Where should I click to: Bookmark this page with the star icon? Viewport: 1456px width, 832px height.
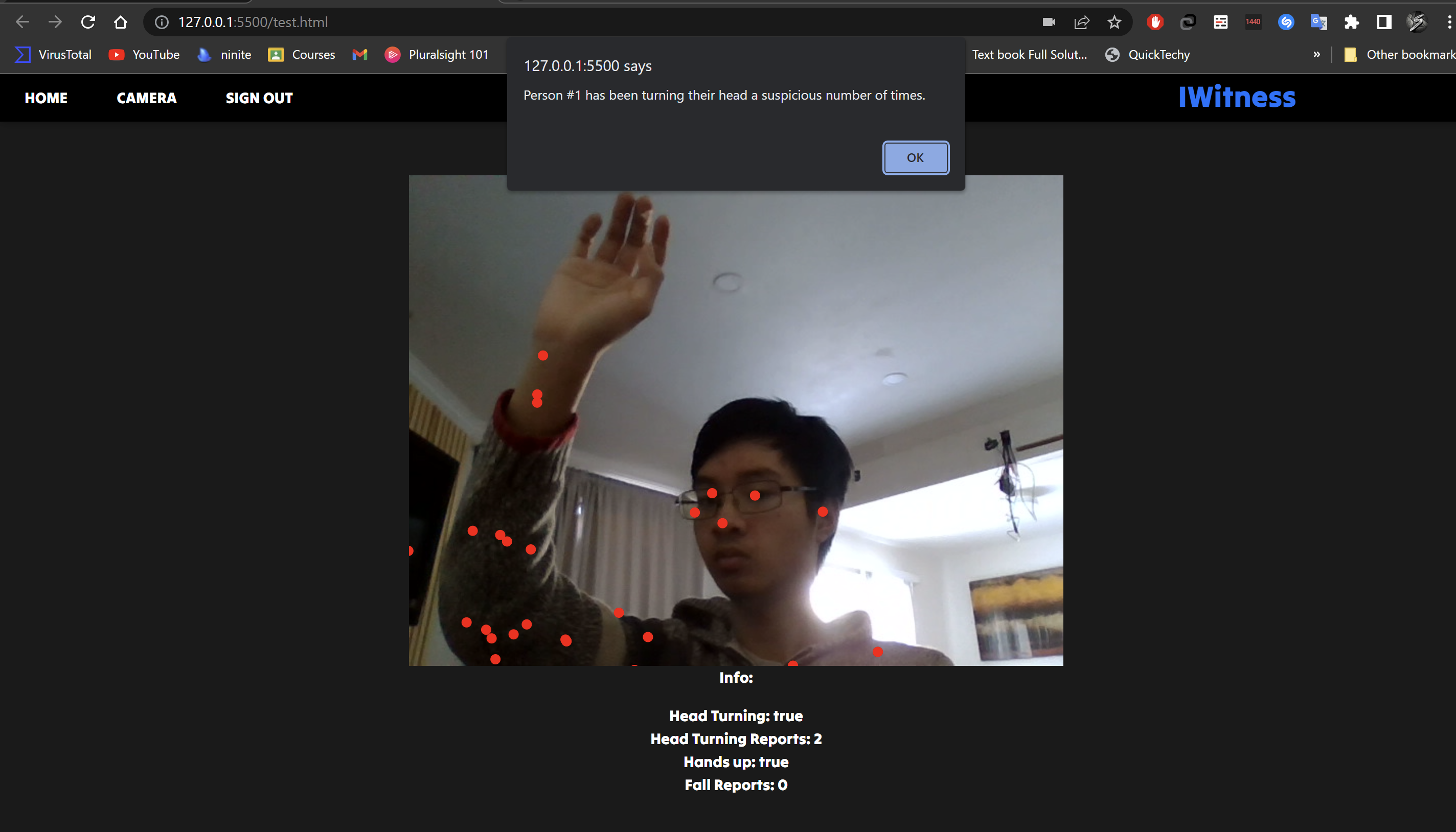pos(1114,22)
